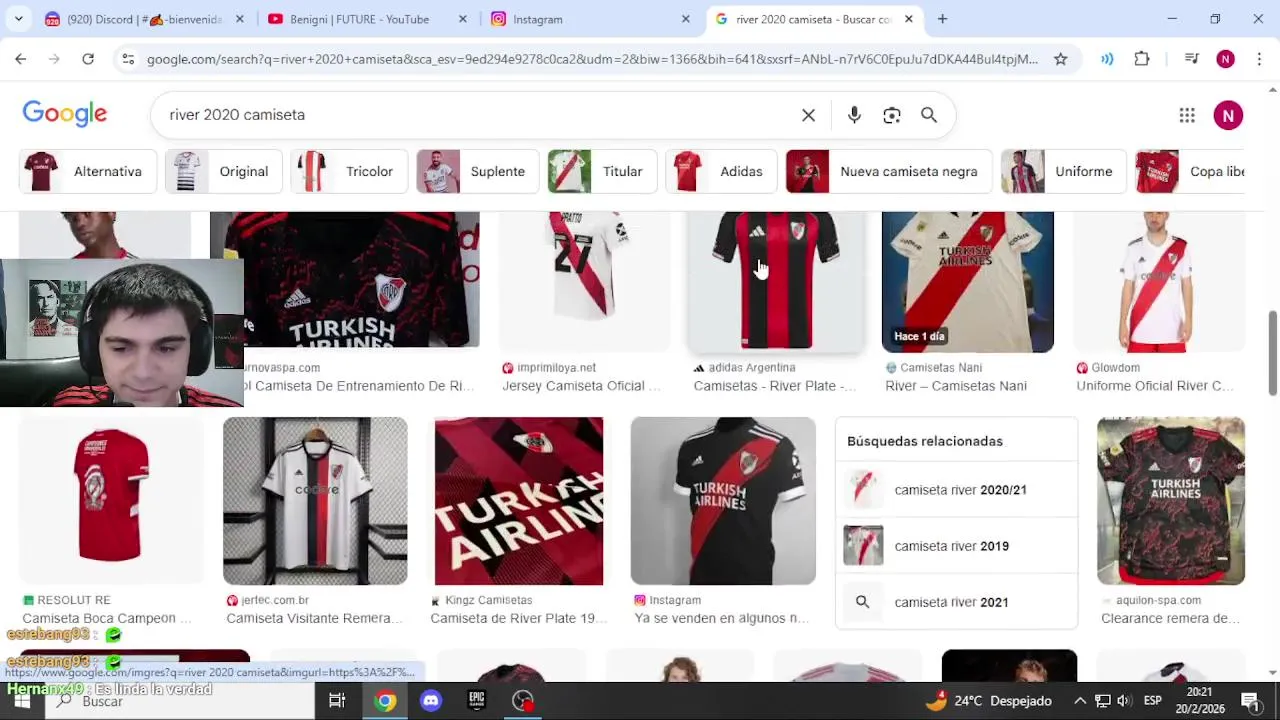Click the page vertical scrollbar thumb
Screen dimensions: 1280x720
pyautogui.click(x=1273, y=352)
